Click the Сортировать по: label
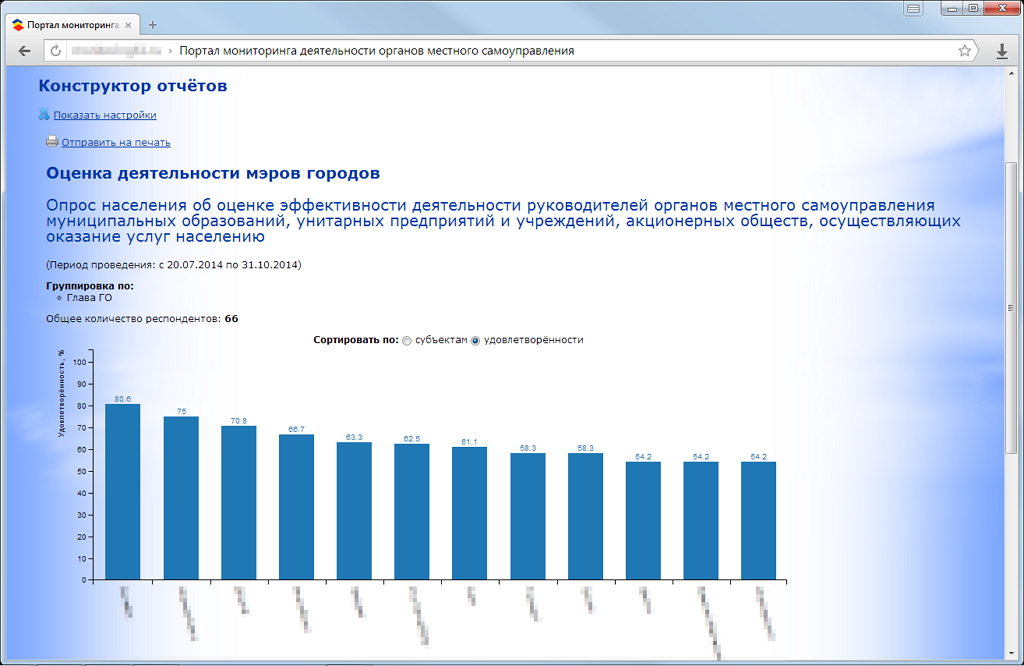Image resolution: width=1024 pixels, height=666 pixels. pyautogui.click(x=356, y=340)
